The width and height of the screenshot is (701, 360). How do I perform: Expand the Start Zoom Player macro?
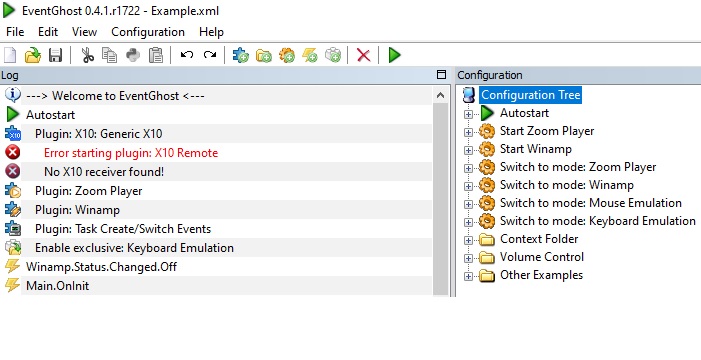tap(468, 132)
